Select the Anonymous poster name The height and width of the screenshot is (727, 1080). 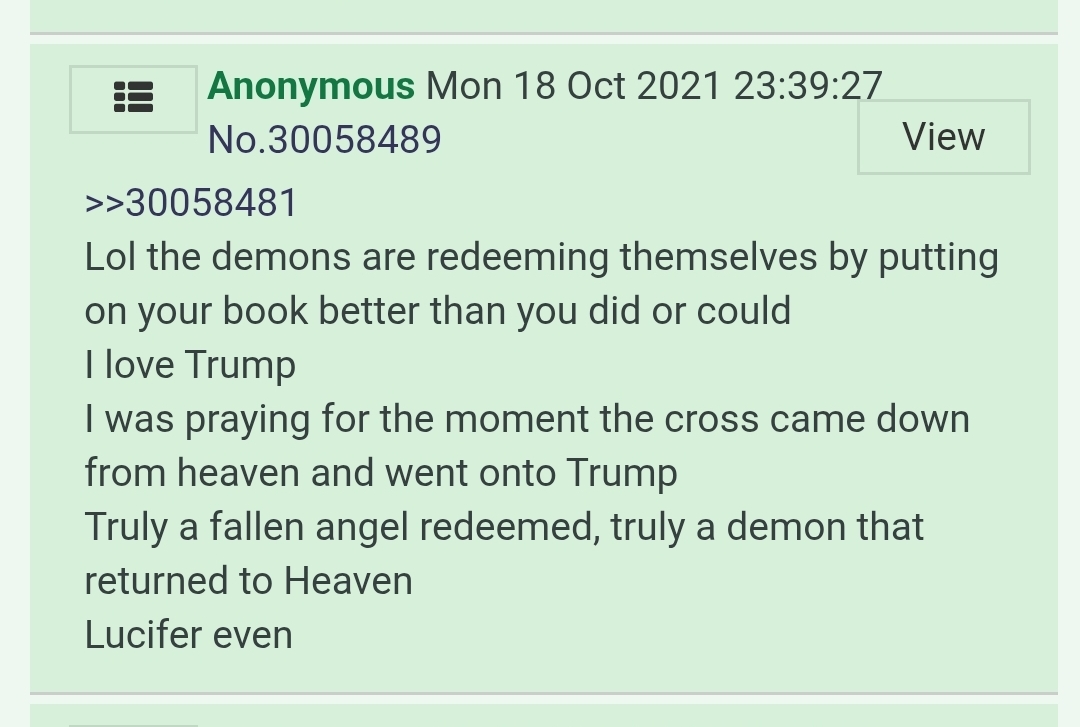point(311,86)
